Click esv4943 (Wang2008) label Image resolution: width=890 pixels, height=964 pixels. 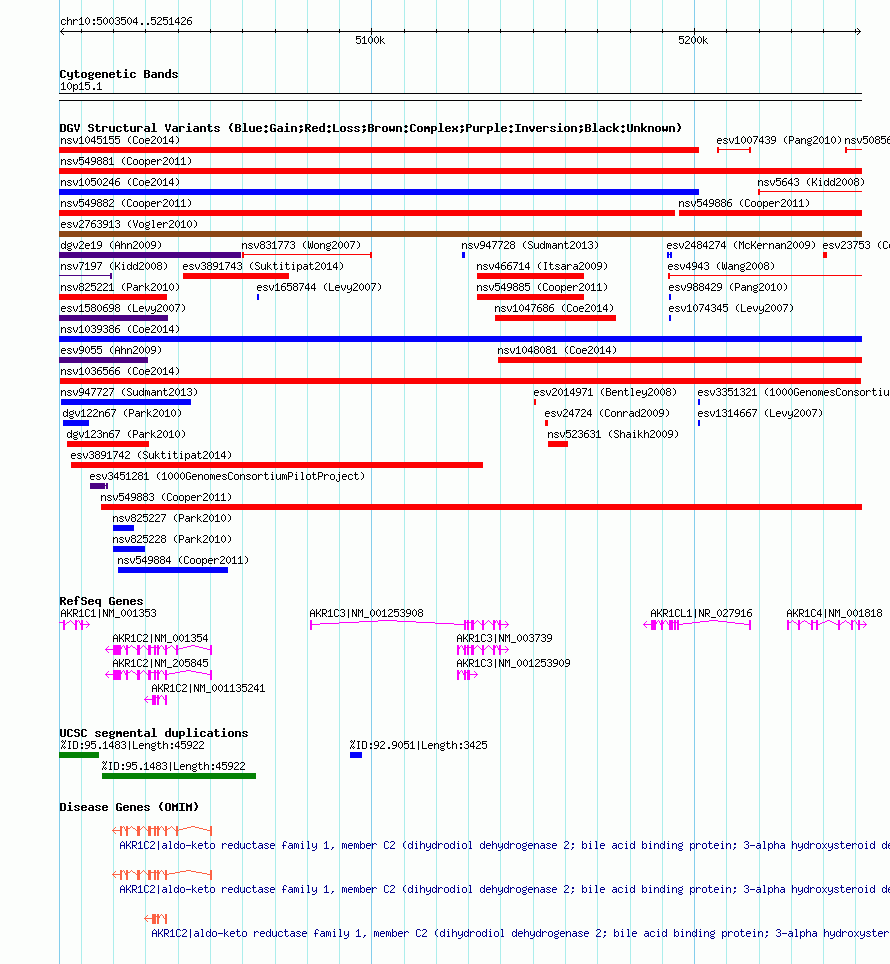click(x=721, y=266)
